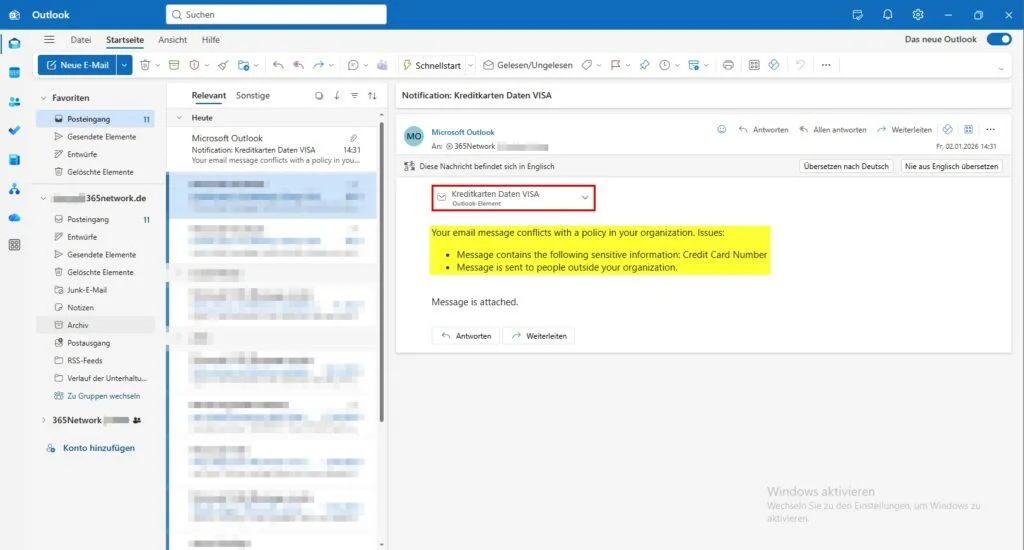
Task: Switch to the Sonstige inbox tab
Action: (253, 96)
